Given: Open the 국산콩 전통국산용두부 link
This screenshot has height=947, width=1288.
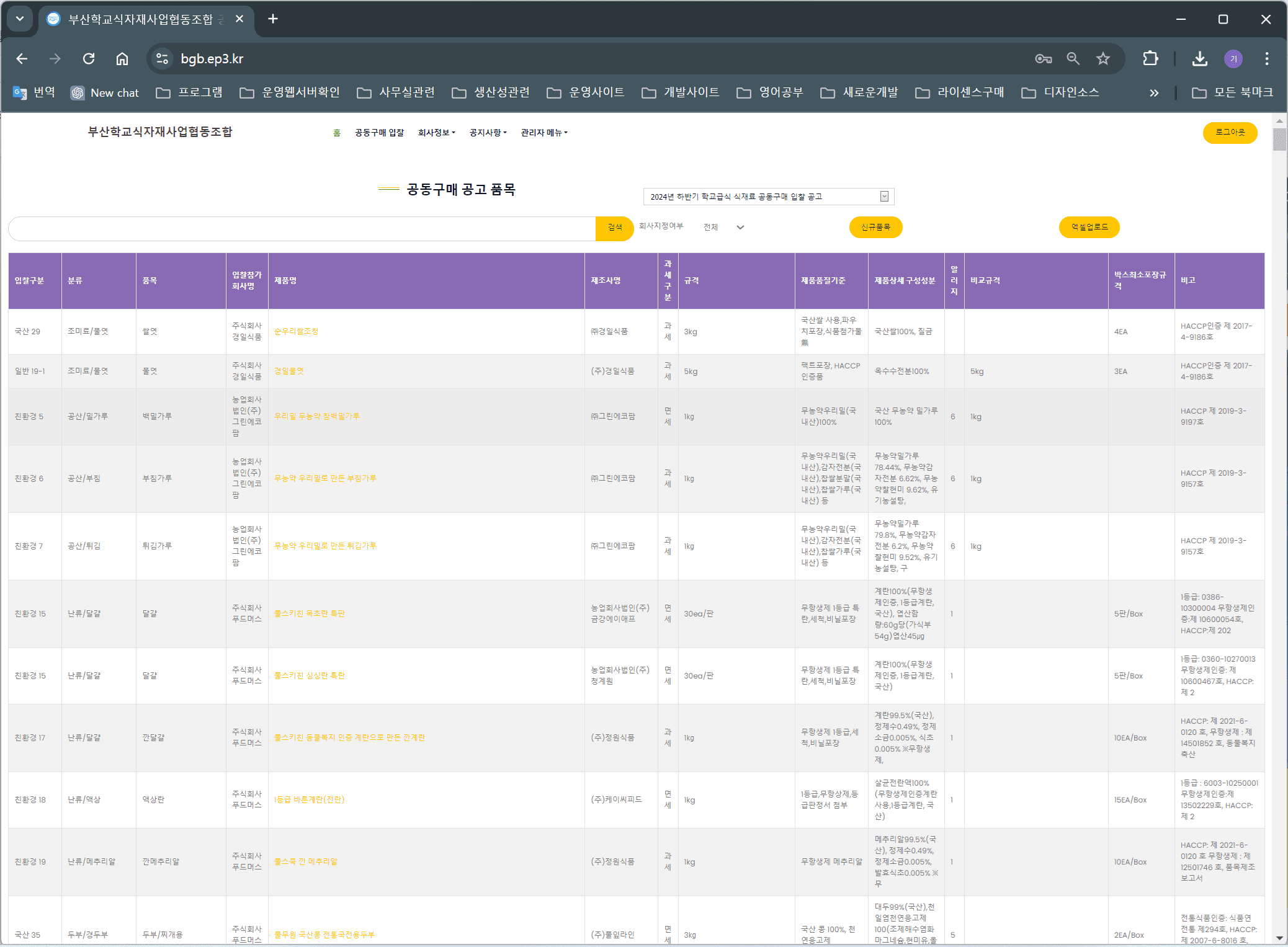Looking at the screenshot, I should coord(324,935).
